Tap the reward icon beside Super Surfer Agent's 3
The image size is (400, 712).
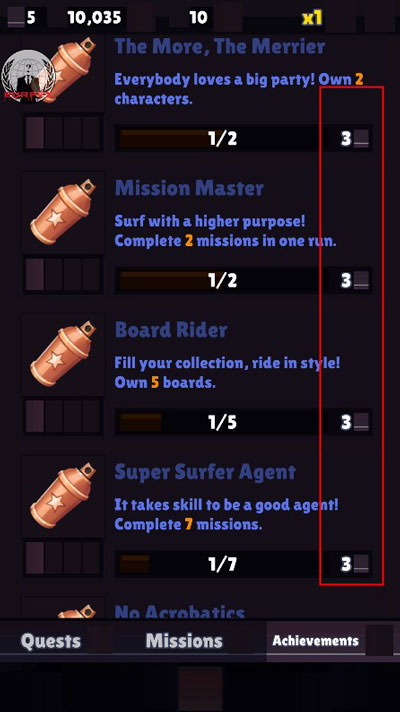pyautogui.click(x=361, y=564)
